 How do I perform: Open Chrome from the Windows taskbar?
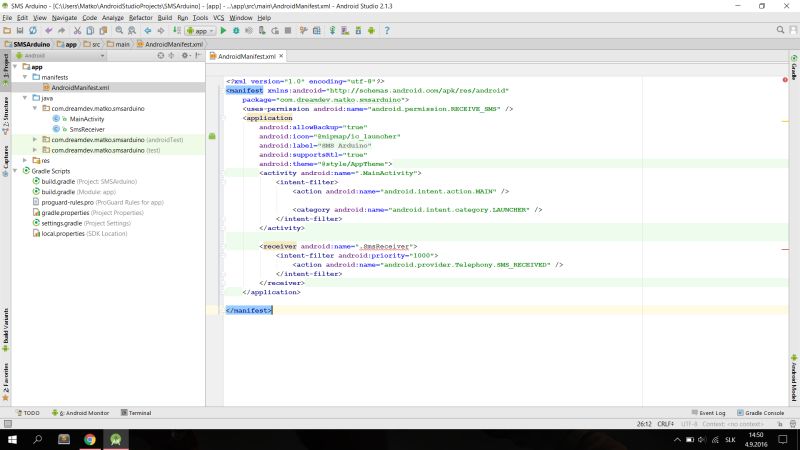tap(90, 439)
